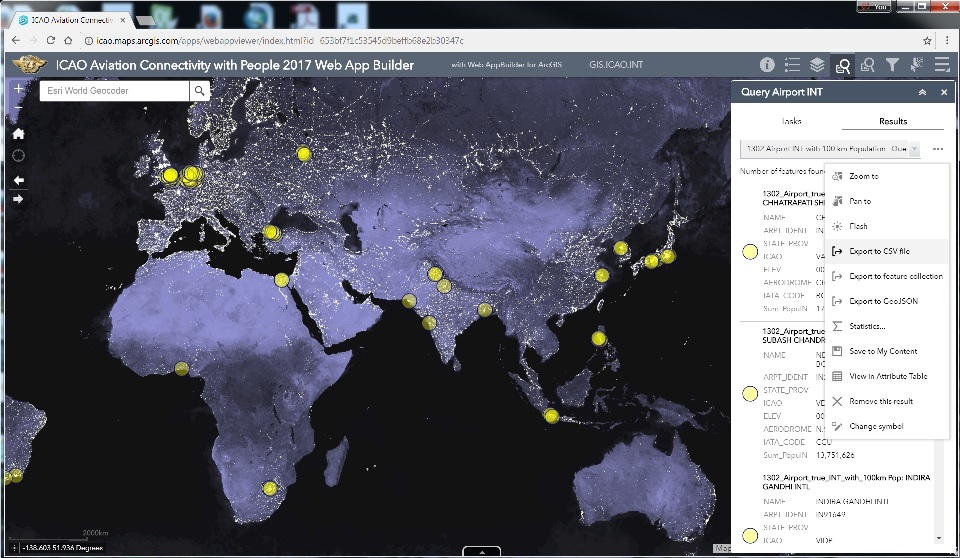Click the Chhatrapati Shivaji result yellow symbol
The height and width of the screenshot is (558, 960).
750,252
